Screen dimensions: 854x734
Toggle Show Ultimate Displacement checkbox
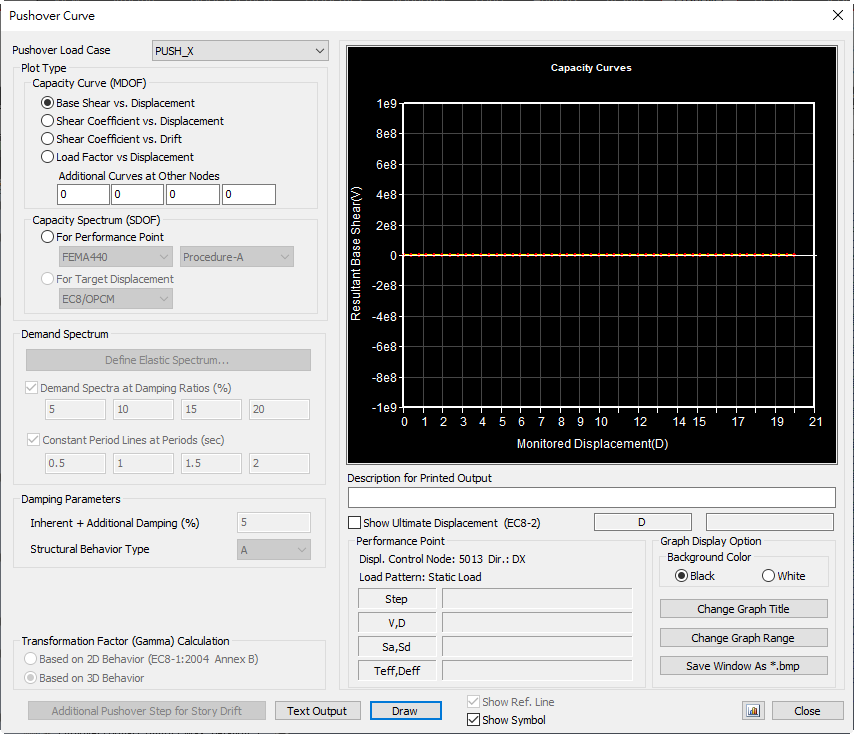coord(355,523)
